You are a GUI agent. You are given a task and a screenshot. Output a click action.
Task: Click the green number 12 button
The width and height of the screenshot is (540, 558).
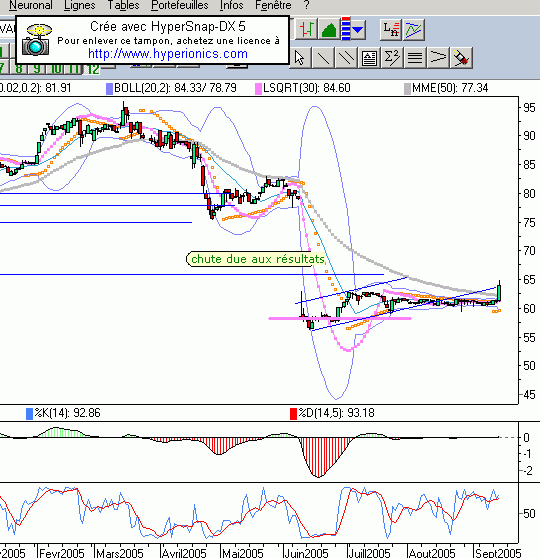tap(93, 69)
